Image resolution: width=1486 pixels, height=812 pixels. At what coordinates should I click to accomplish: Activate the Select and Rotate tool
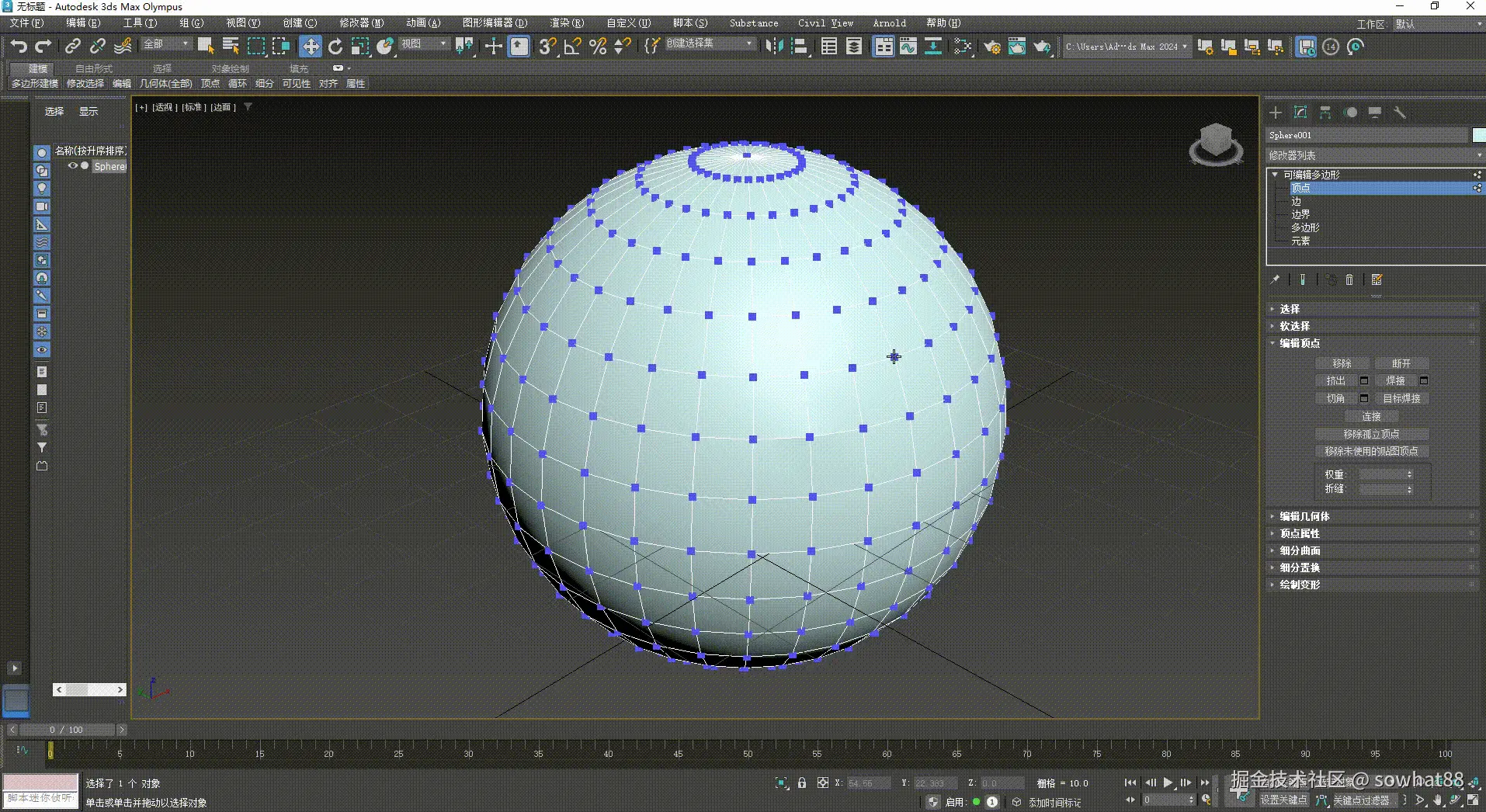335,47
